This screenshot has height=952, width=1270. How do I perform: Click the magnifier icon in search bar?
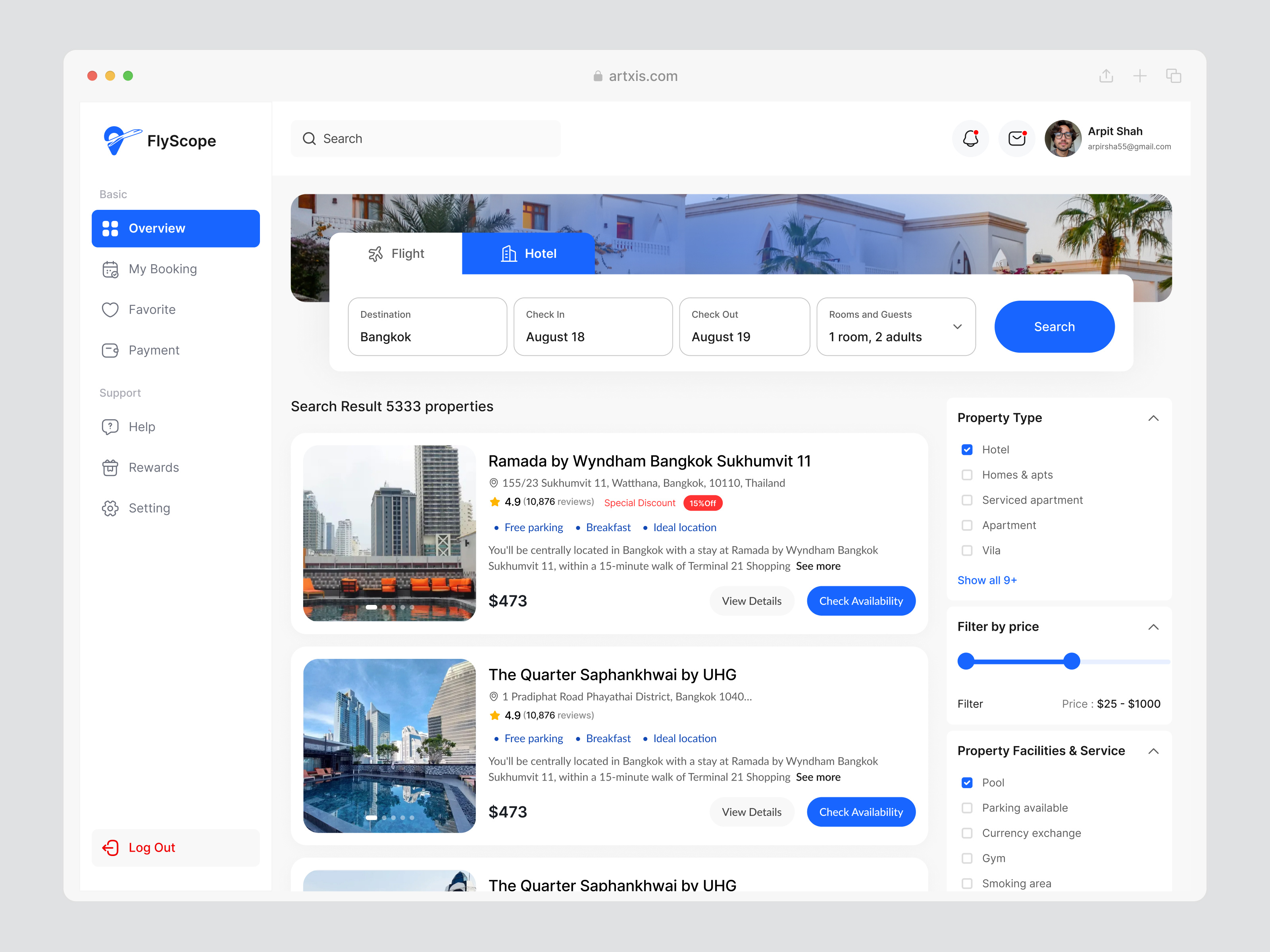click(310, 139)
